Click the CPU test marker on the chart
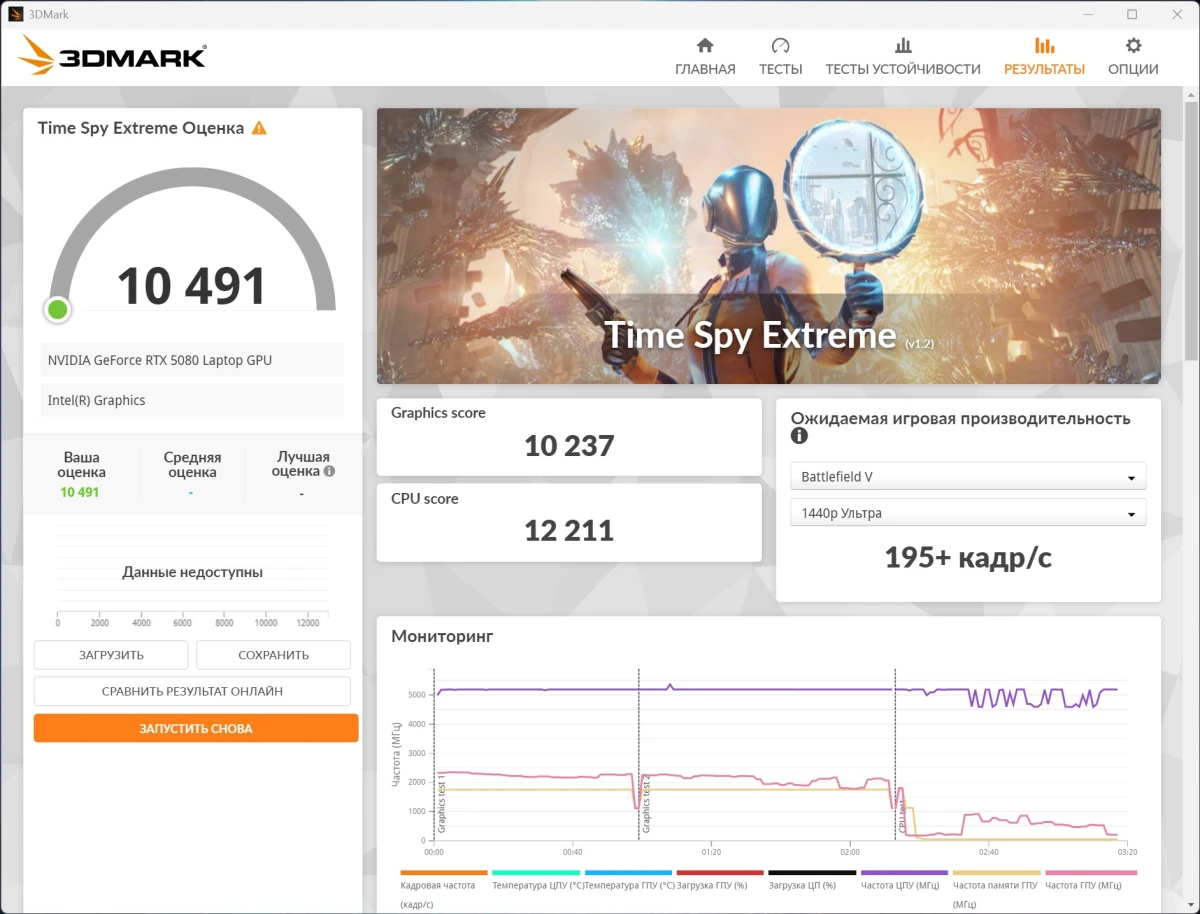This screenshot has height=914, width=1200. 901,818
